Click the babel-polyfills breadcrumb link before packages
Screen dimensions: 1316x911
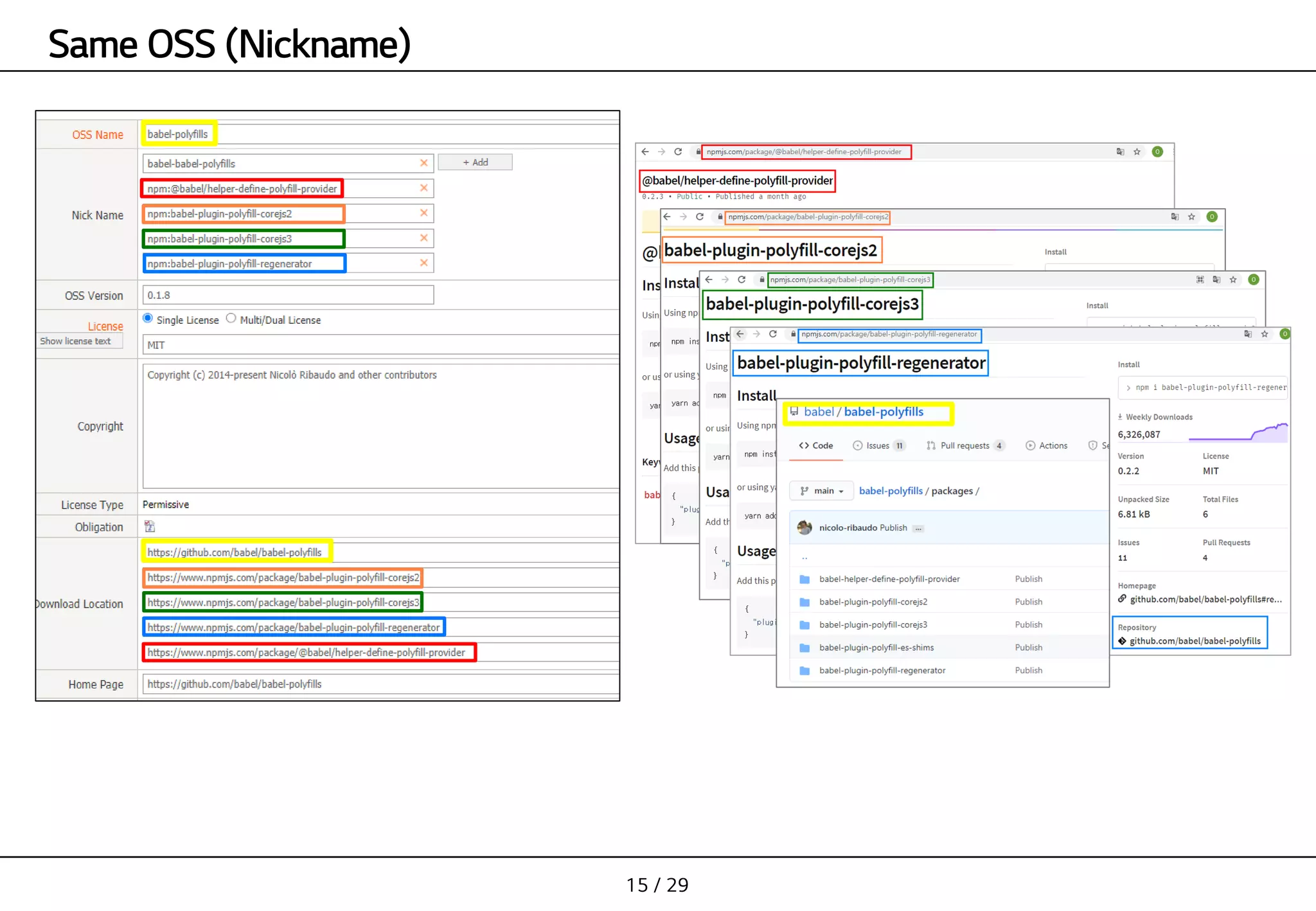pyautogui.click(x=891, y=491)
